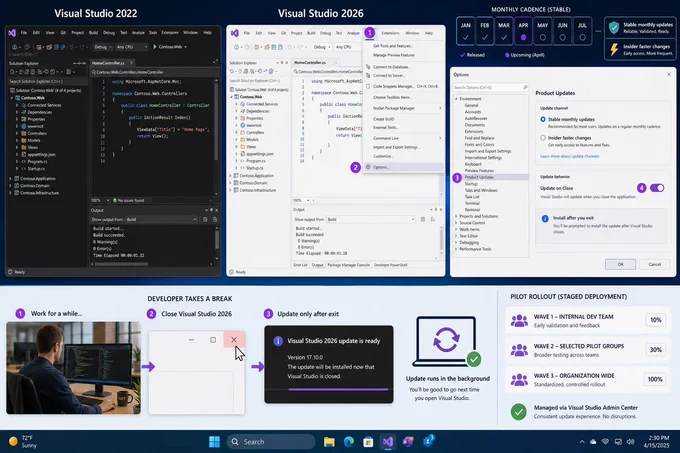This screenshot has height=453, width=680.
Task: Toggle the Update on Close switch
Action: [657, 188]
